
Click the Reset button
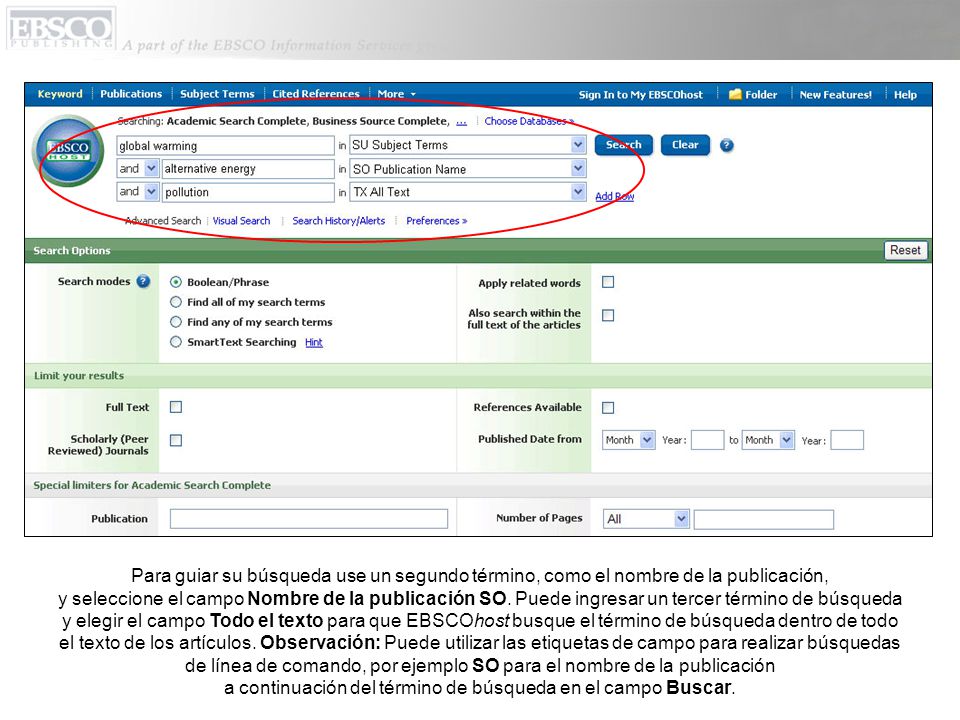(905, 250)
